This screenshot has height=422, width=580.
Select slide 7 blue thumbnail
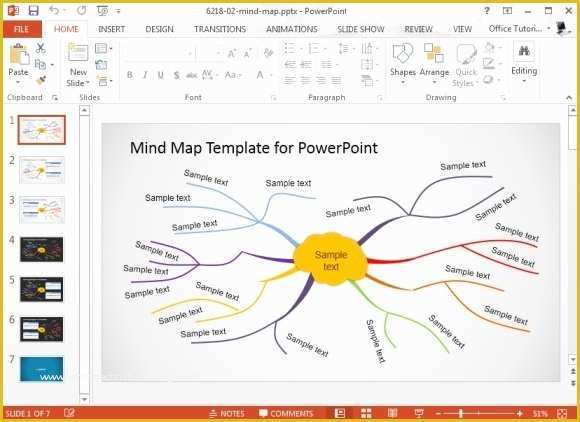pos(41,369)
